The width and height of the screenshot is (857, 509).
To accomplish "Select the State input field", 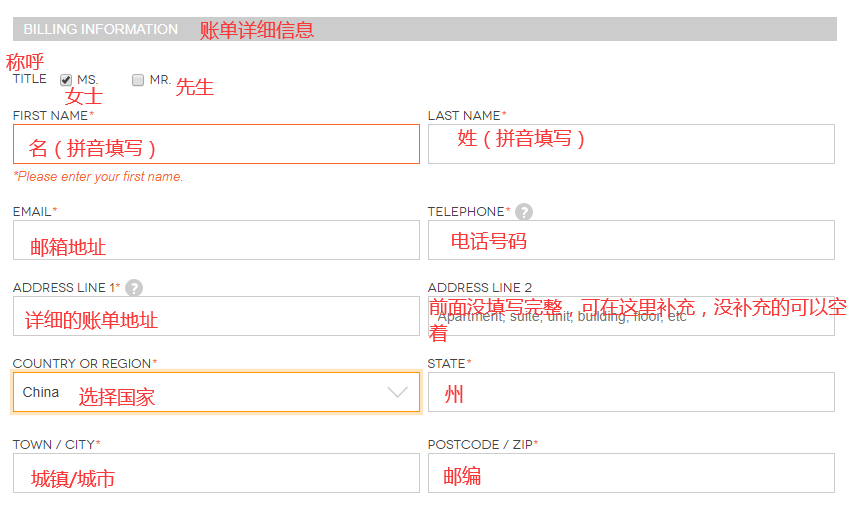I will [630, 392].
